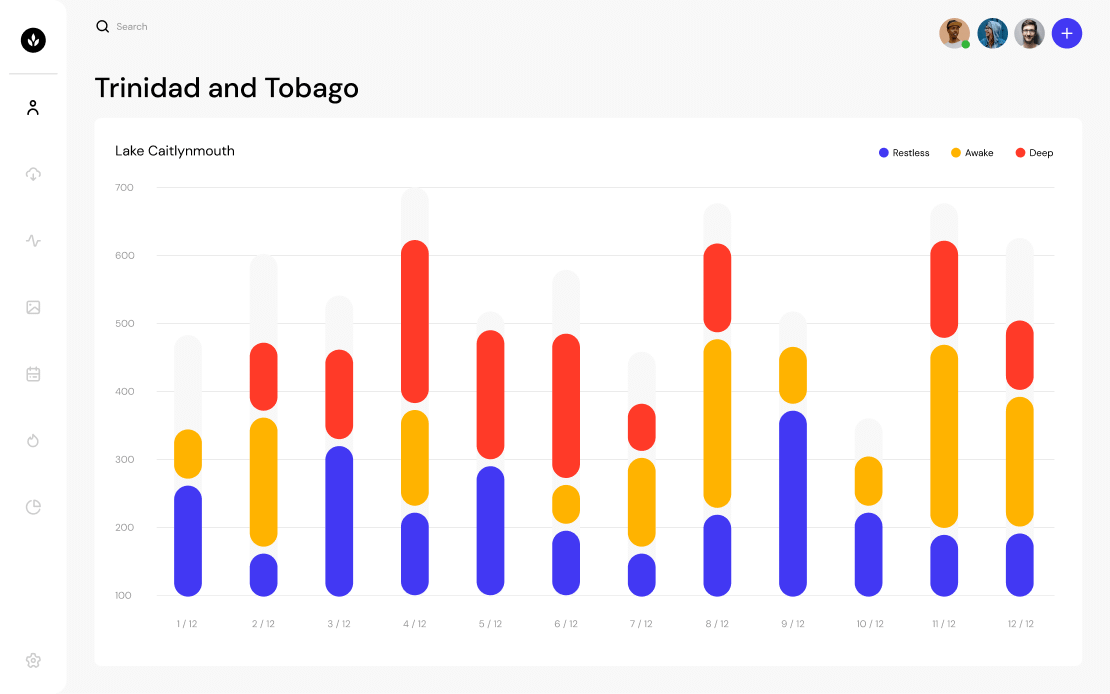Click the Lake Caitlynmouth chart title
Image resolution: width=1110 pixels, height=694 pixels.
click(x=175, y=151)
